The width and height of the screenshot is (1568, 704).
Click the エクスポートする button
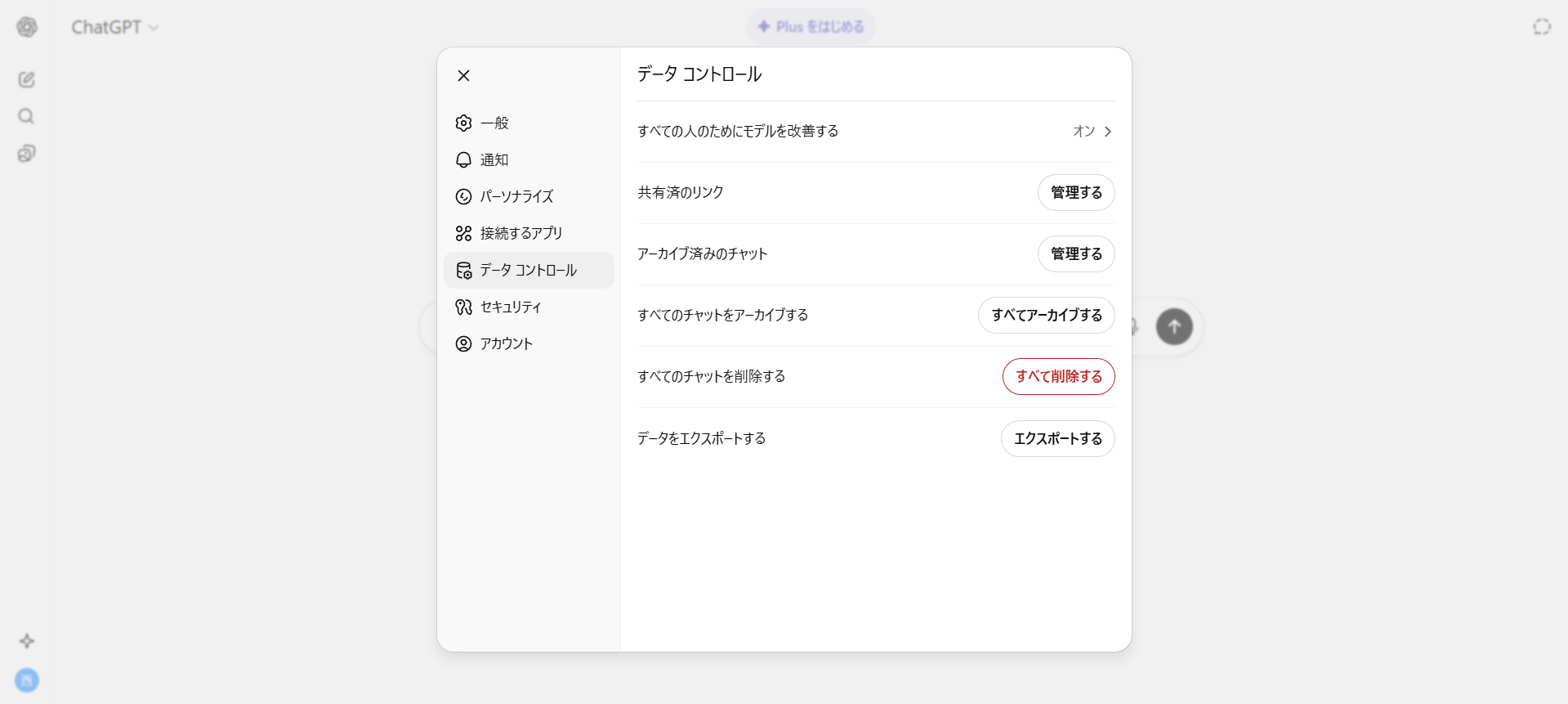click(x=1057, y=439)
